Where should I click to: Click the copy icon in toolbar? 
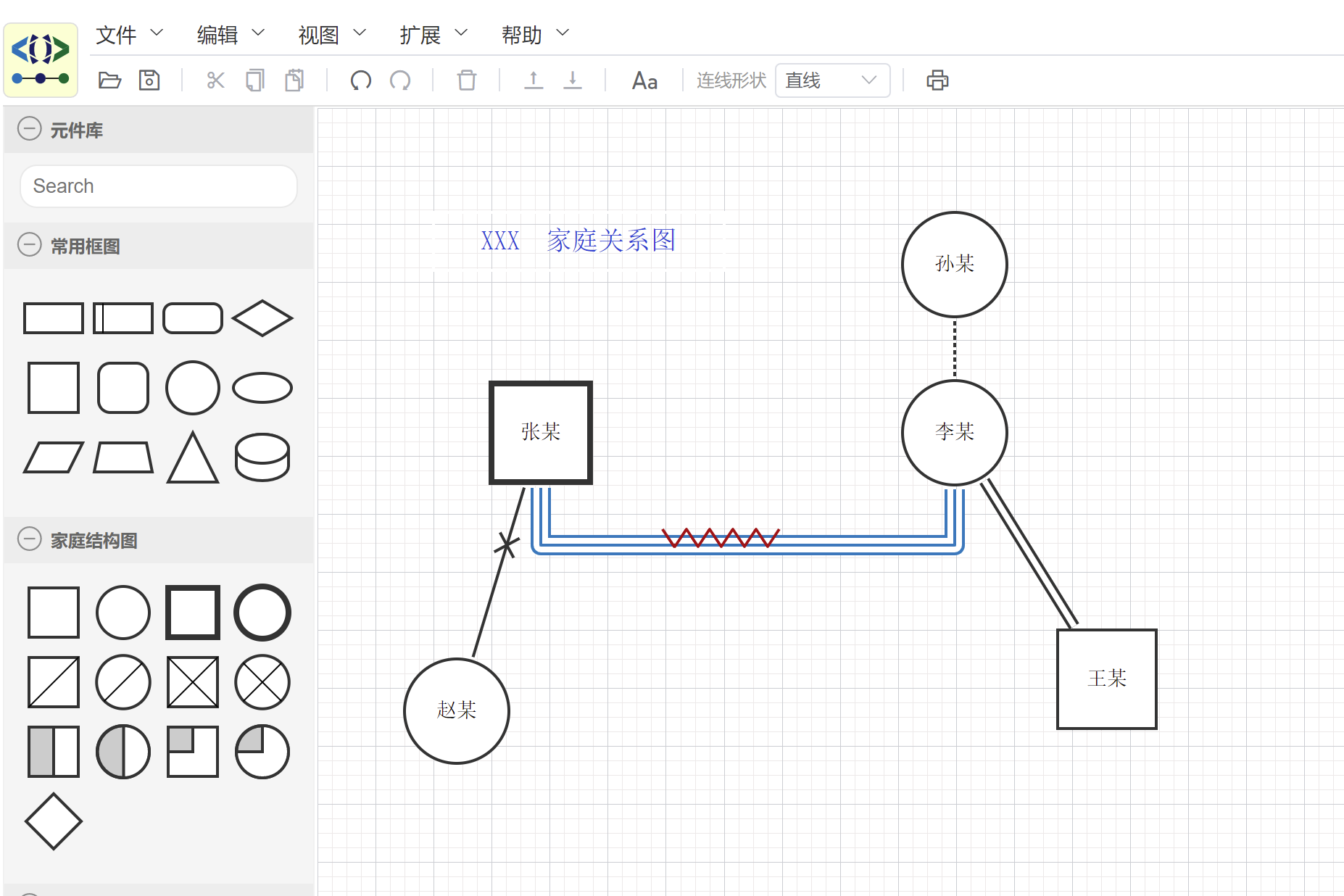255,80
